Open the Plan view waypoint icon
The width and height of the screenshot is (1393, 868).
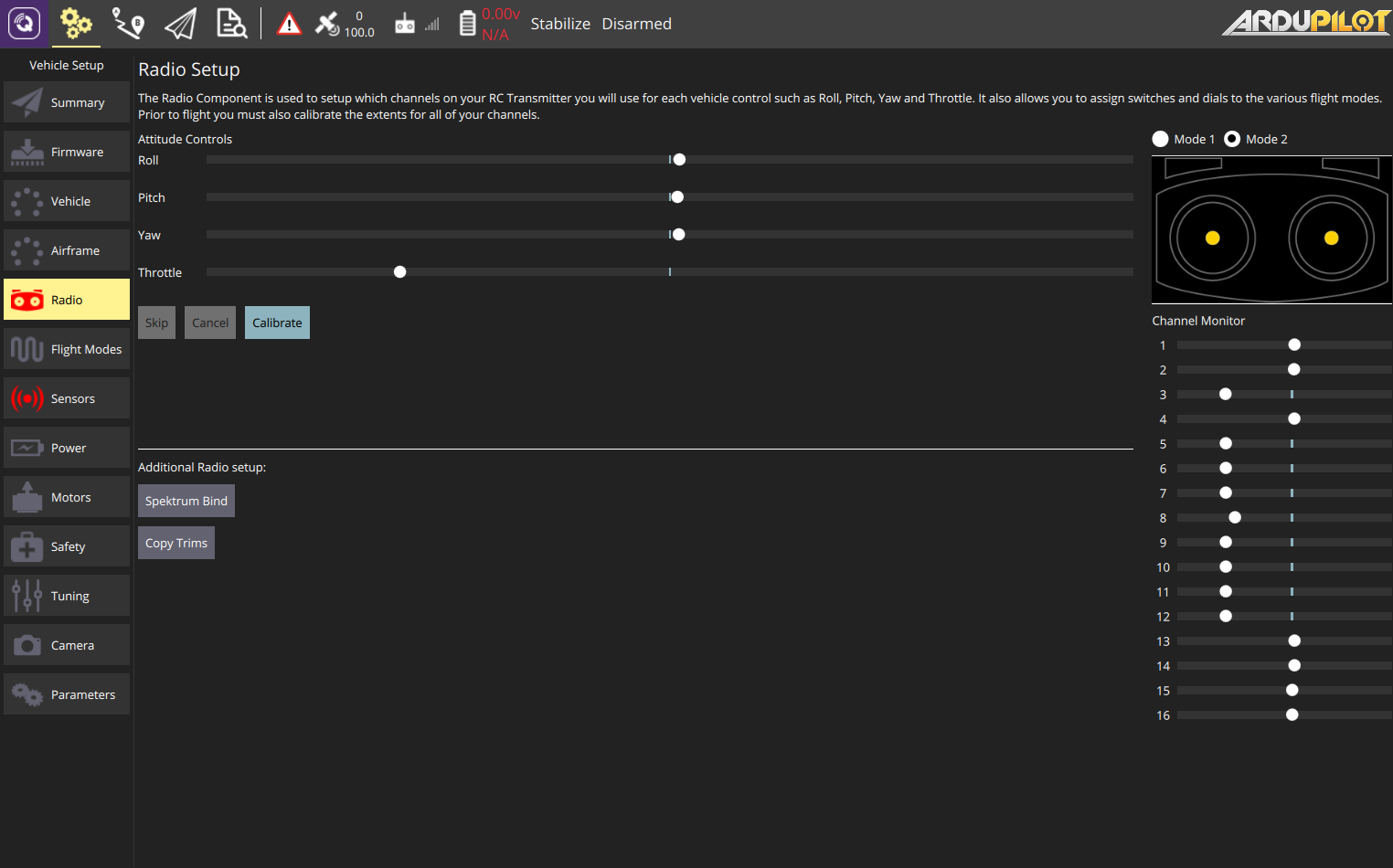coord(128,23)
